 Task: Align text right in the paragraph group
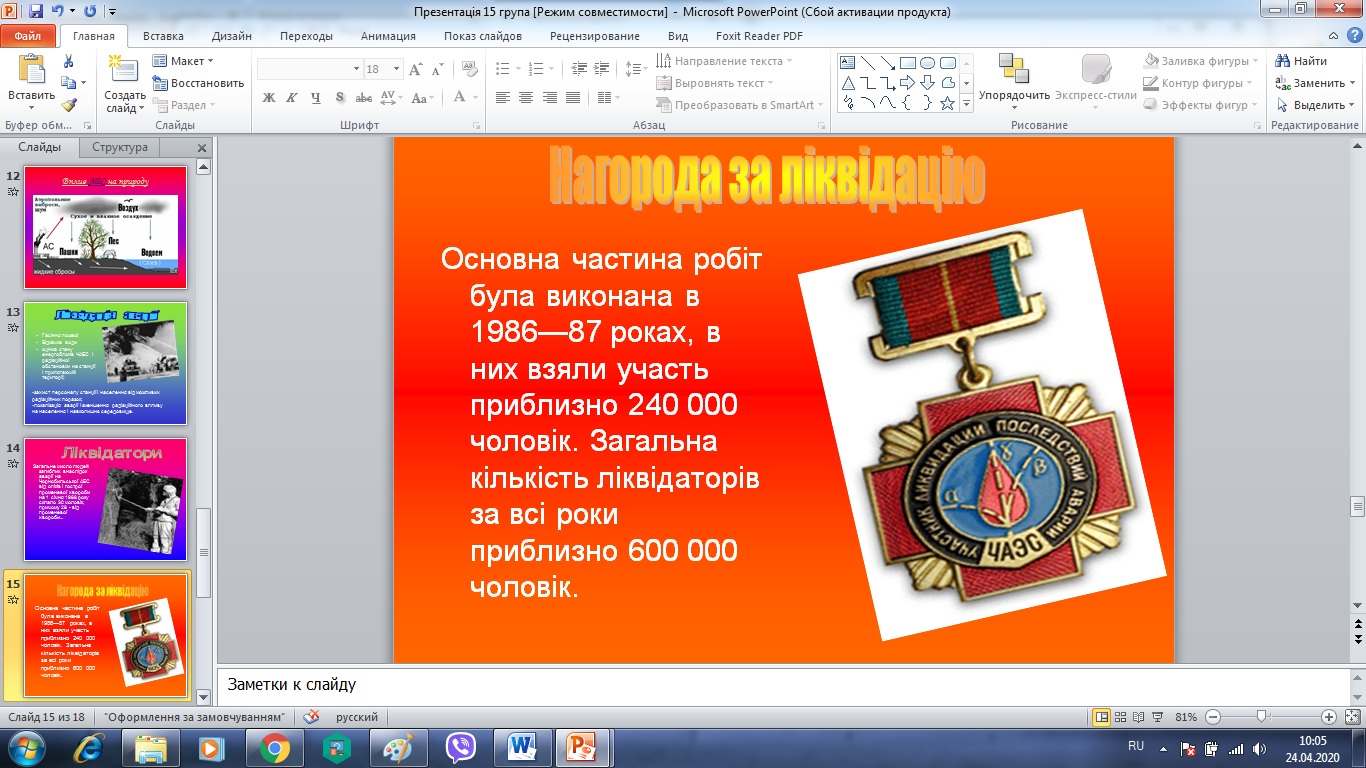(549, 98)
